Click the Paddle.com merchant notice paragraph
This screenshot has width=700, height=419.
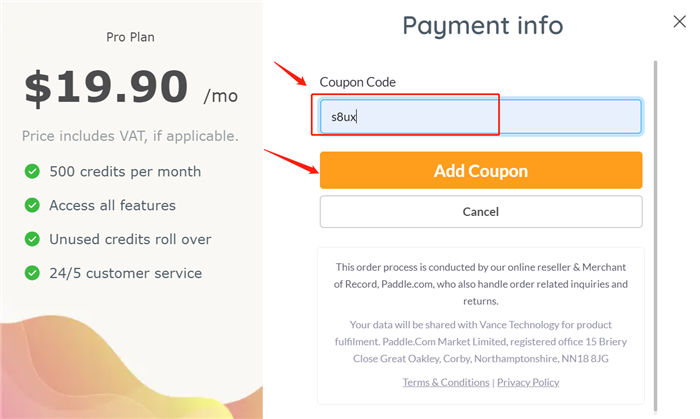point(481,284)
